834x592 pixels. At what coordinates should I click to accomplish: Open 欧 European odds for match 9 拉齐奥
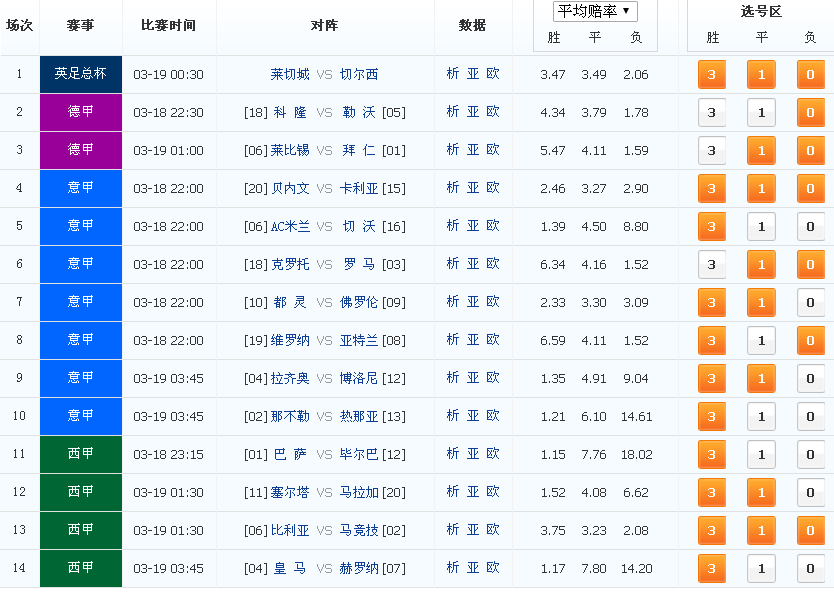pos(493,378)
